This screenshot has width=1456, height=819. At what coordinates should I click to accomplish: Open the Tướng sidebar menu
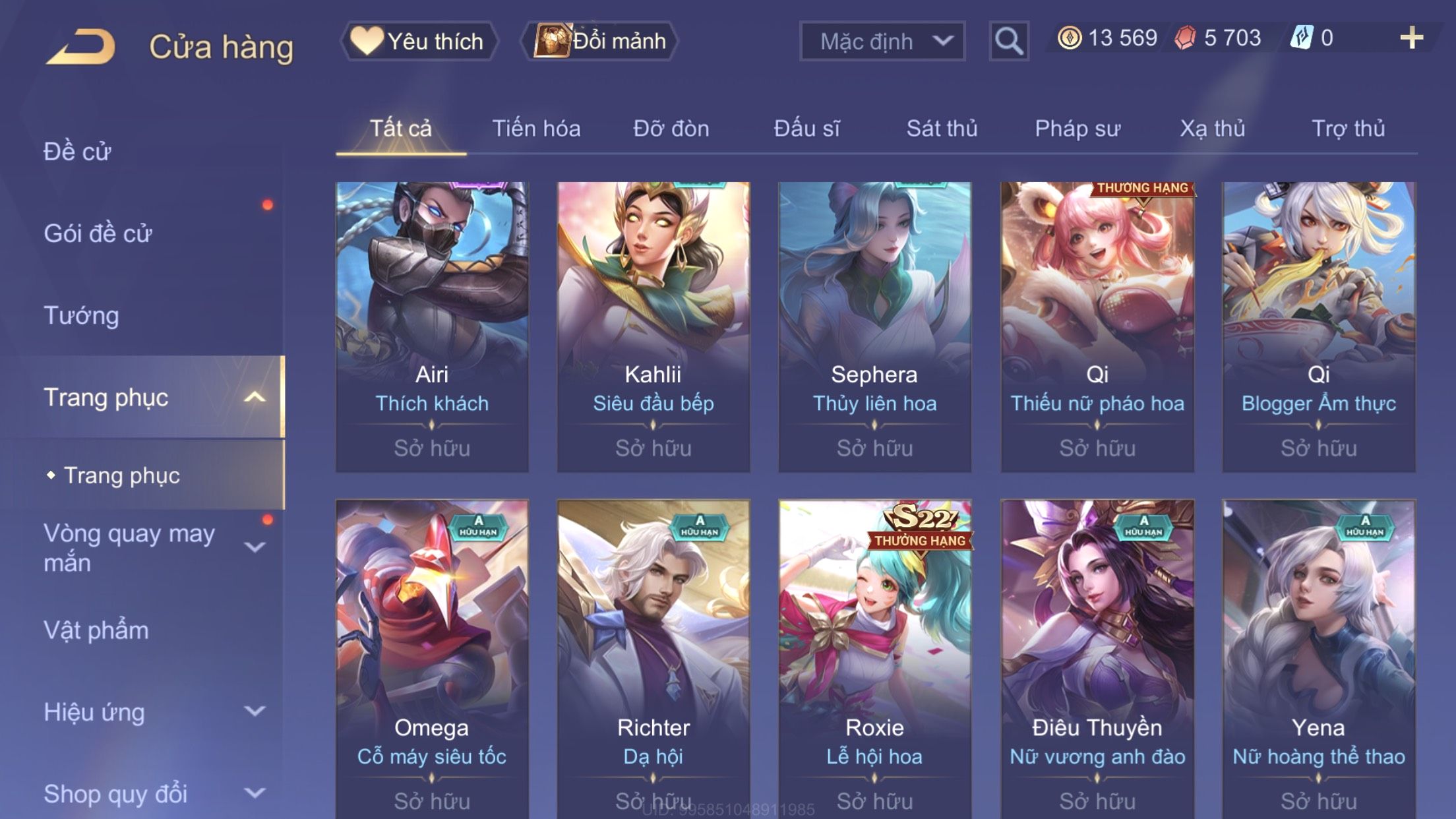point(81,315)
